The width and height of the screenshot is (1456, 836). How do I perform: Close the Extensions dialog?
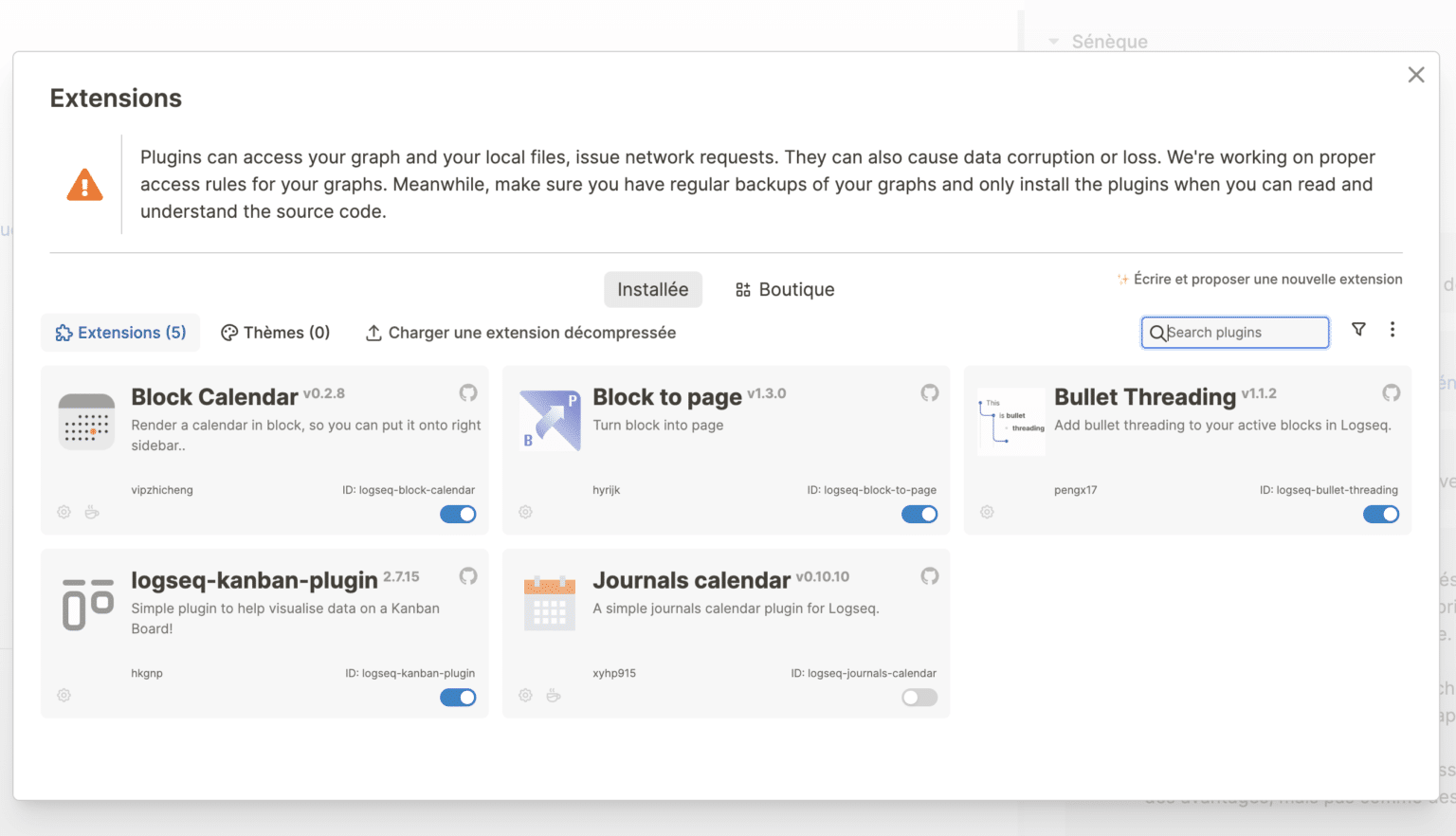[x=1416, y=75]
